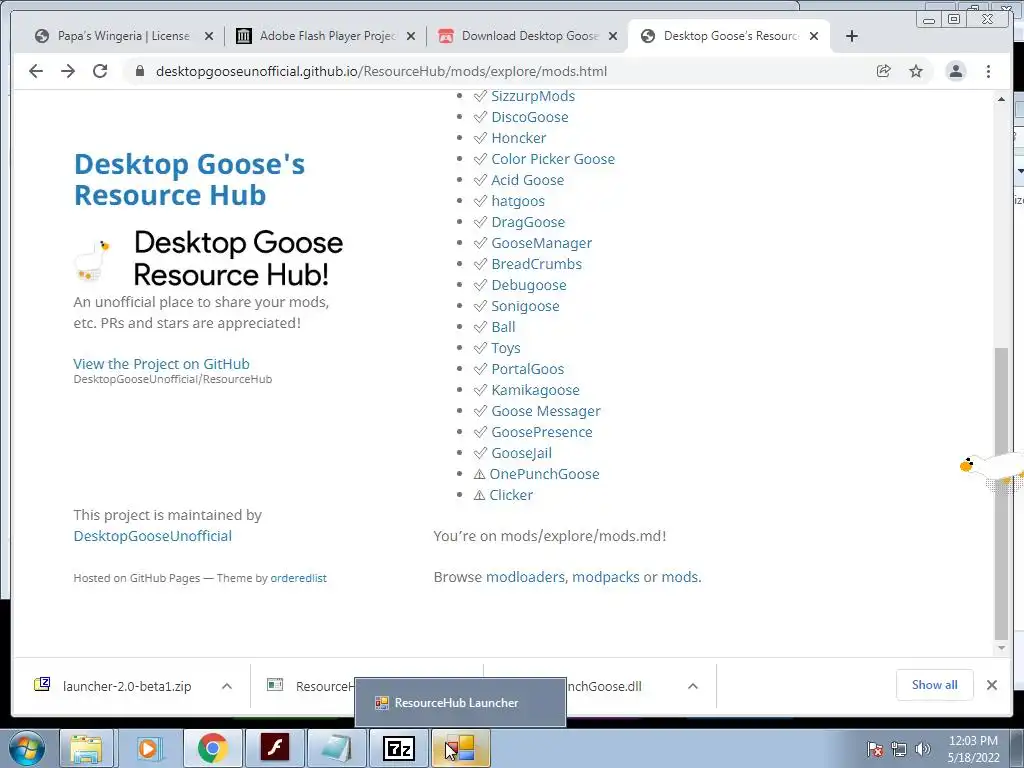Expand options for the PunchGoose.dll download
The height and width of the screenshot is (768, 1024).
pos(693,686)
